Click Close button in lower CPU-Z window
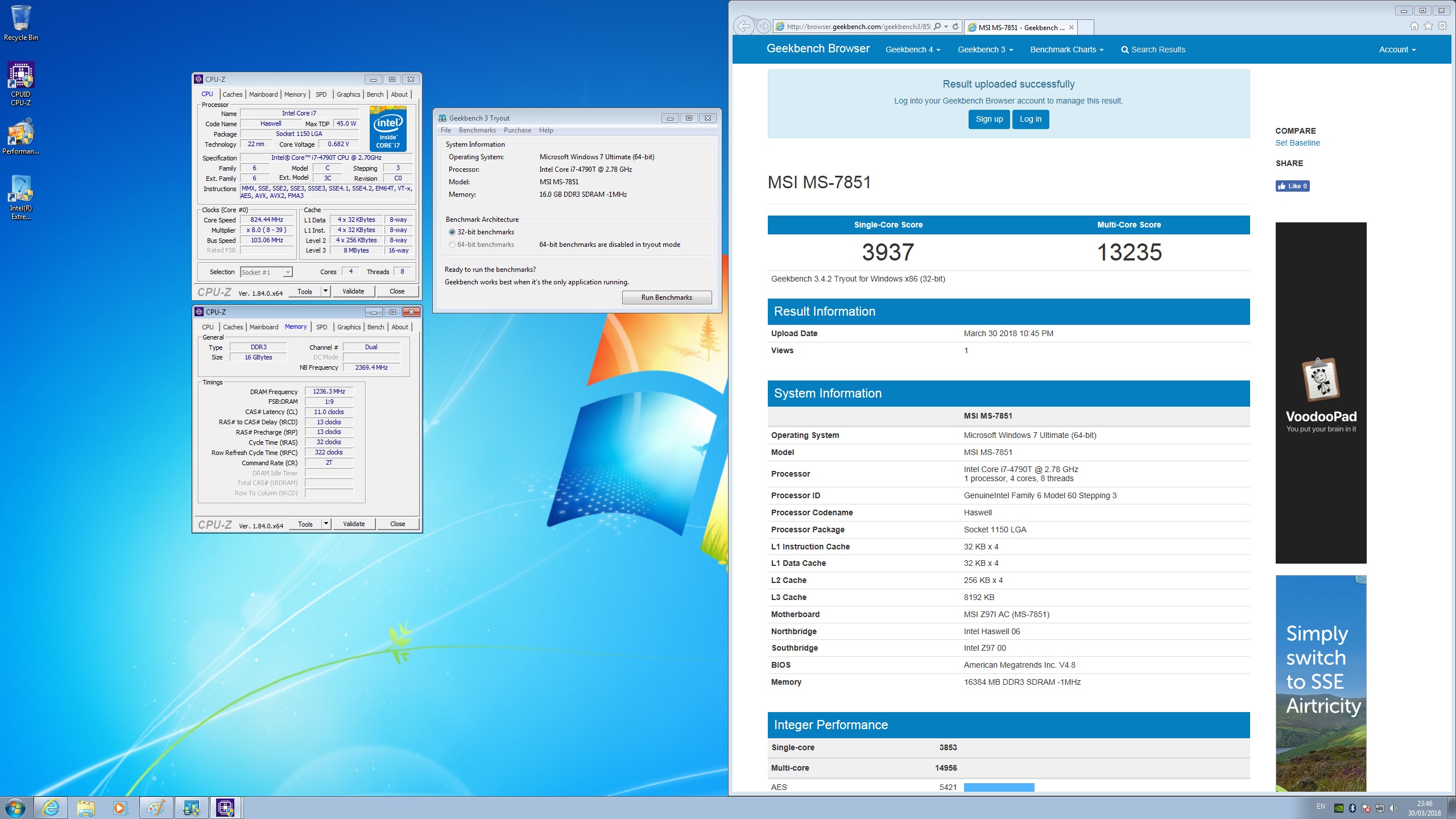1456x819 pixels. (x=398, y=524)
